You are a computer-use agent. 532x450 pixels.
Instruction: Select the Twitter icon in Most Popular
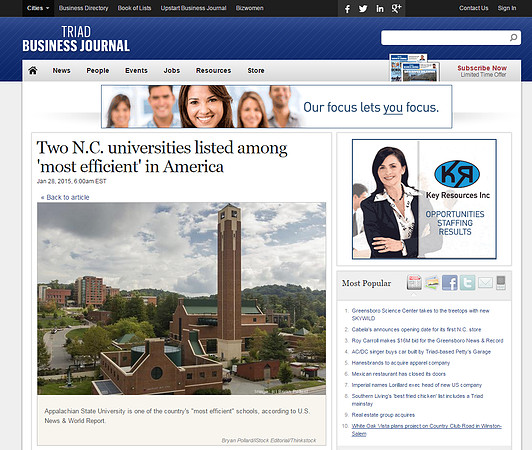467,282
